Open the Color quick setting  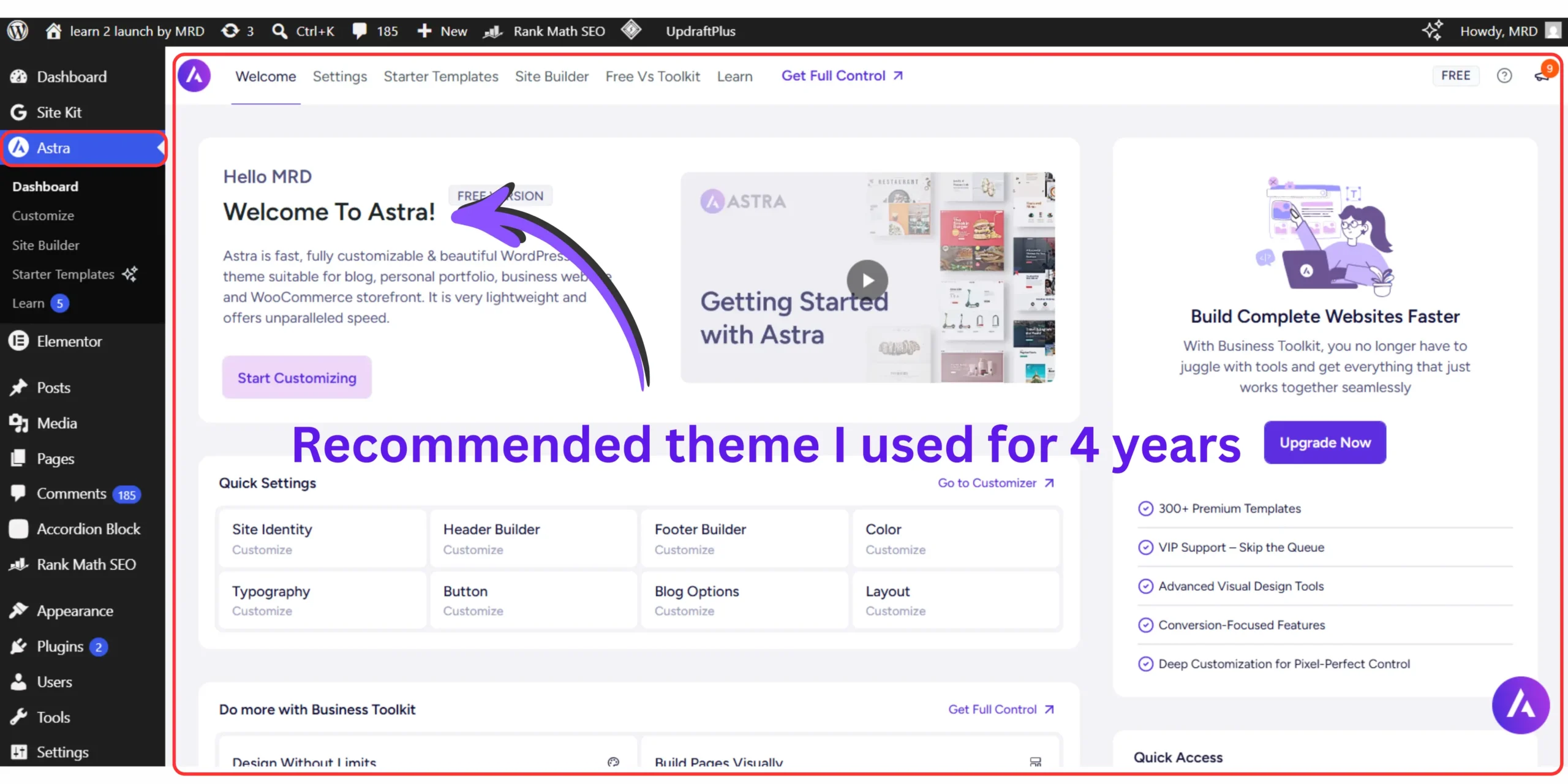pyautogui.click(x=956, y=538)
